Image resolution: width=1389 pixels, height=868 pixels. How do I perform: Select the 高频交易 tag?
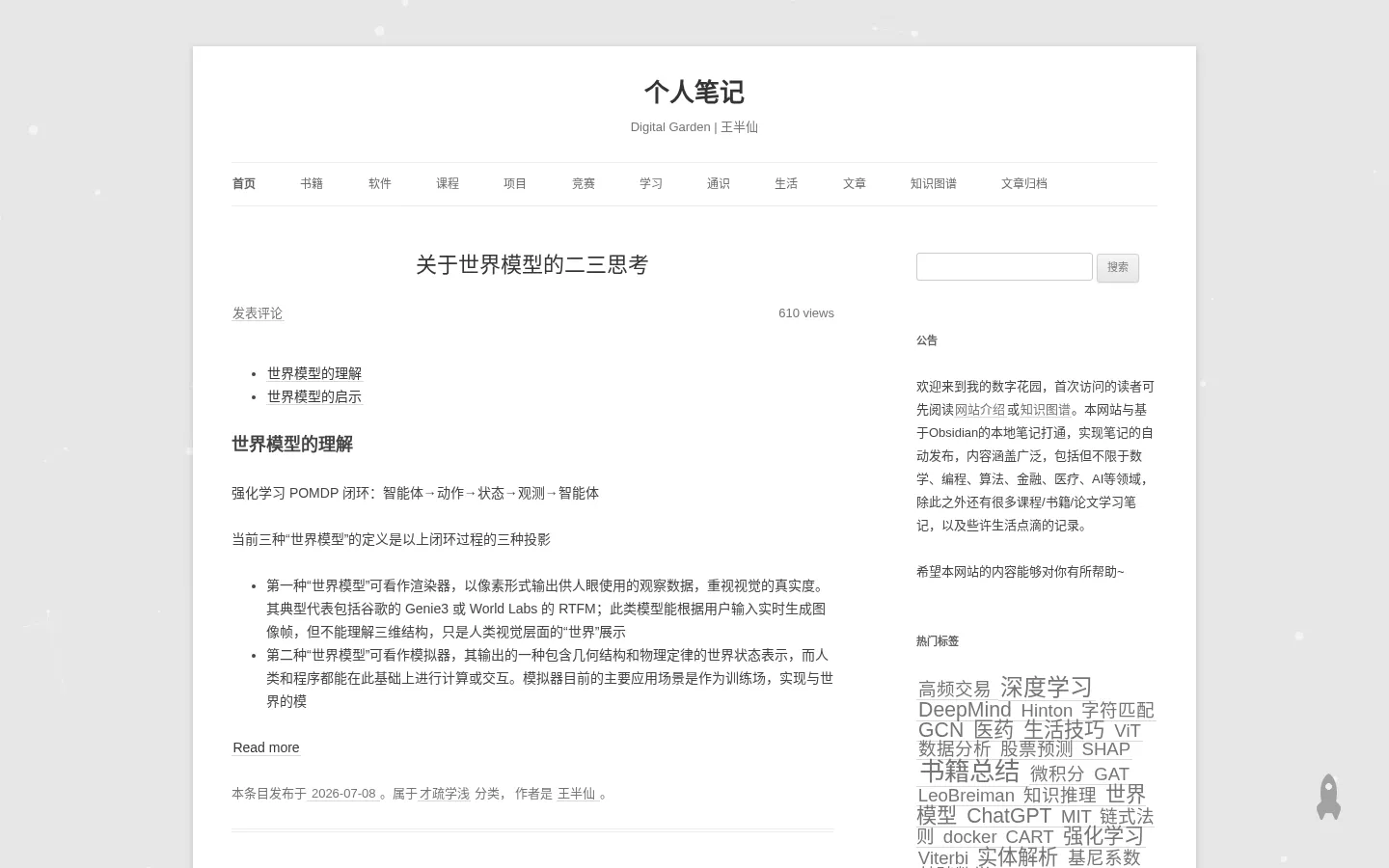pyautogui.click(x=955, y=689)
